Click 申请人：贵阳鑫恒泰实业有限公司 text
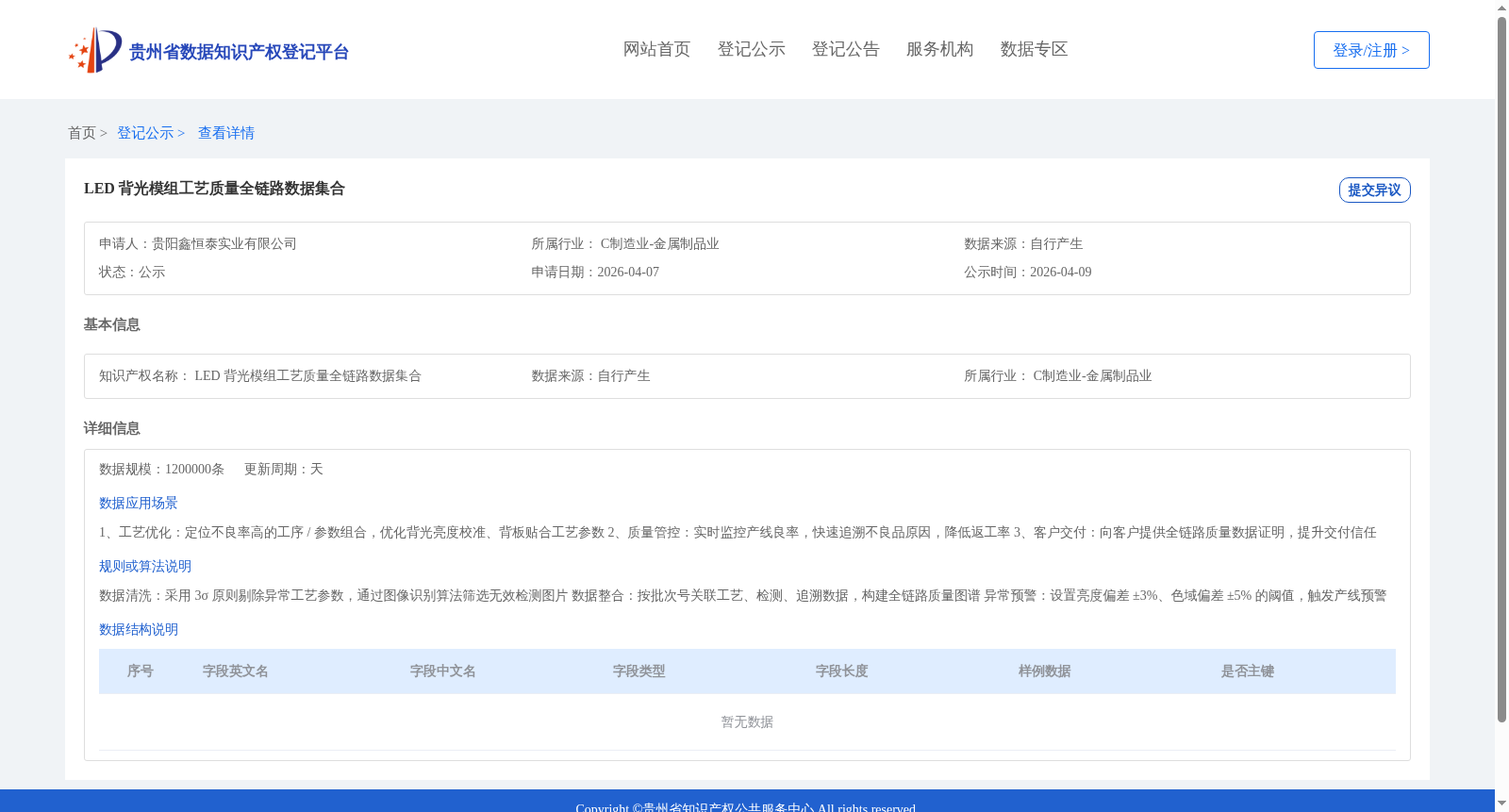 pyautogui.click(x=198, y=243)
